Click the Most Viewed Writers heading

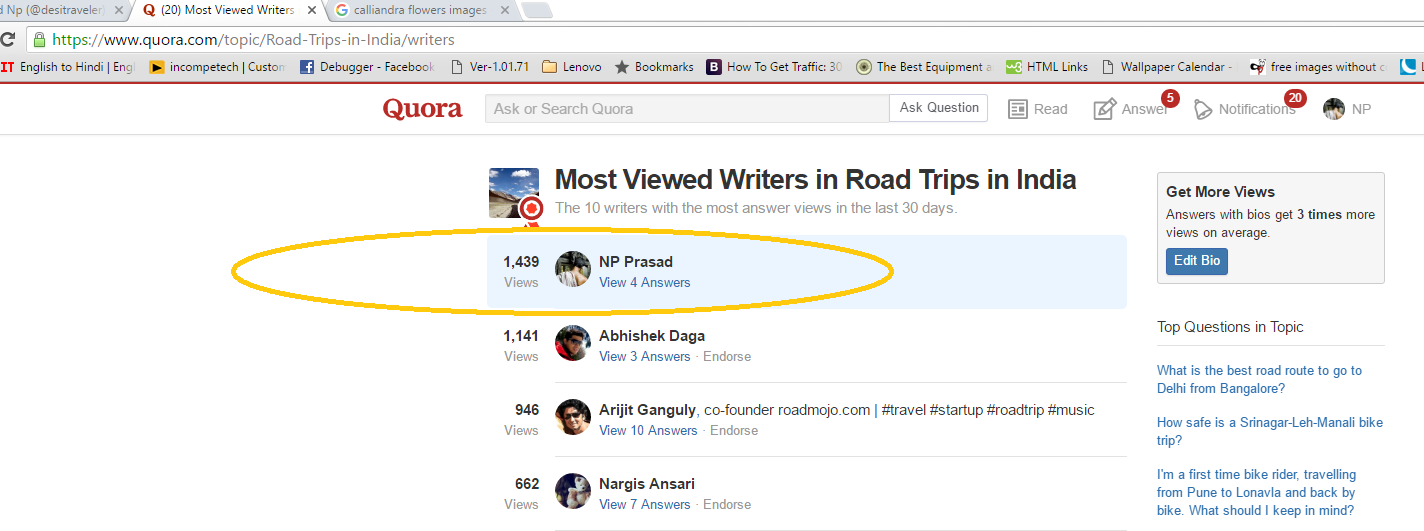click(x=815, y=180)
